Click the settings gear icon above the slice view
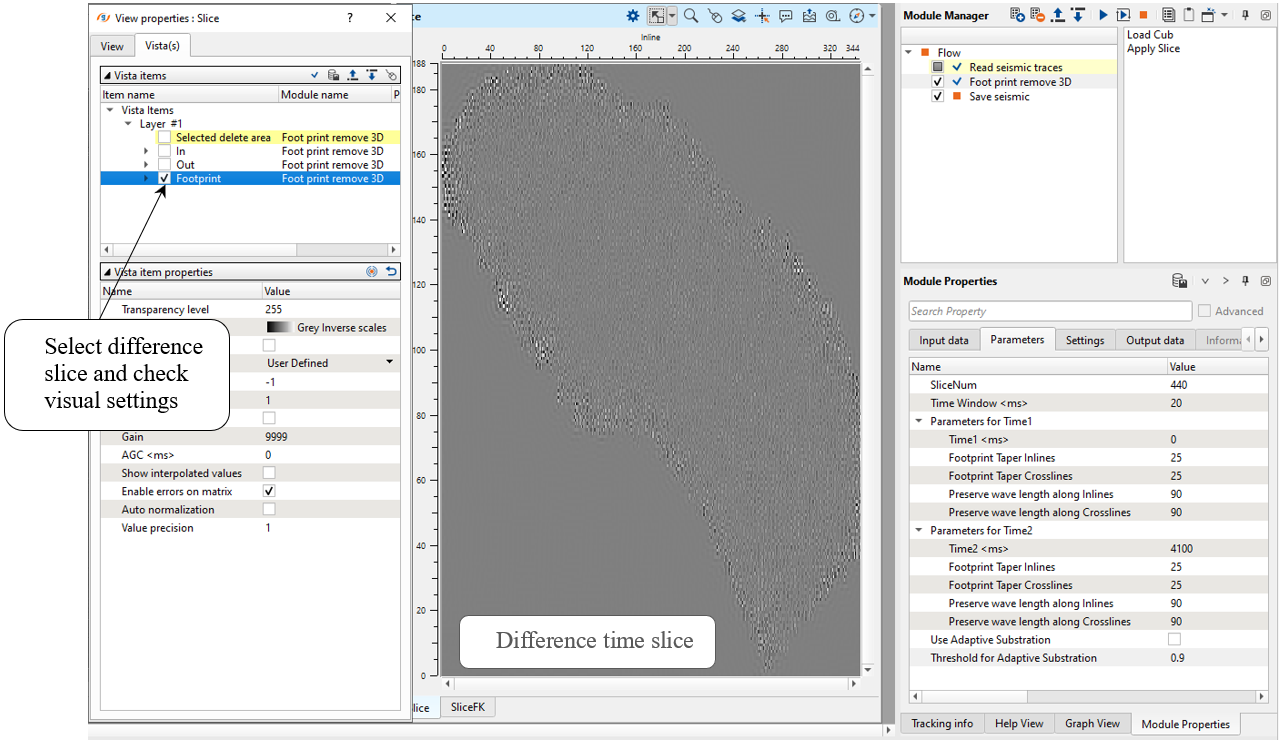This screenshot has height=745, width=1282. tap(632, 16)
